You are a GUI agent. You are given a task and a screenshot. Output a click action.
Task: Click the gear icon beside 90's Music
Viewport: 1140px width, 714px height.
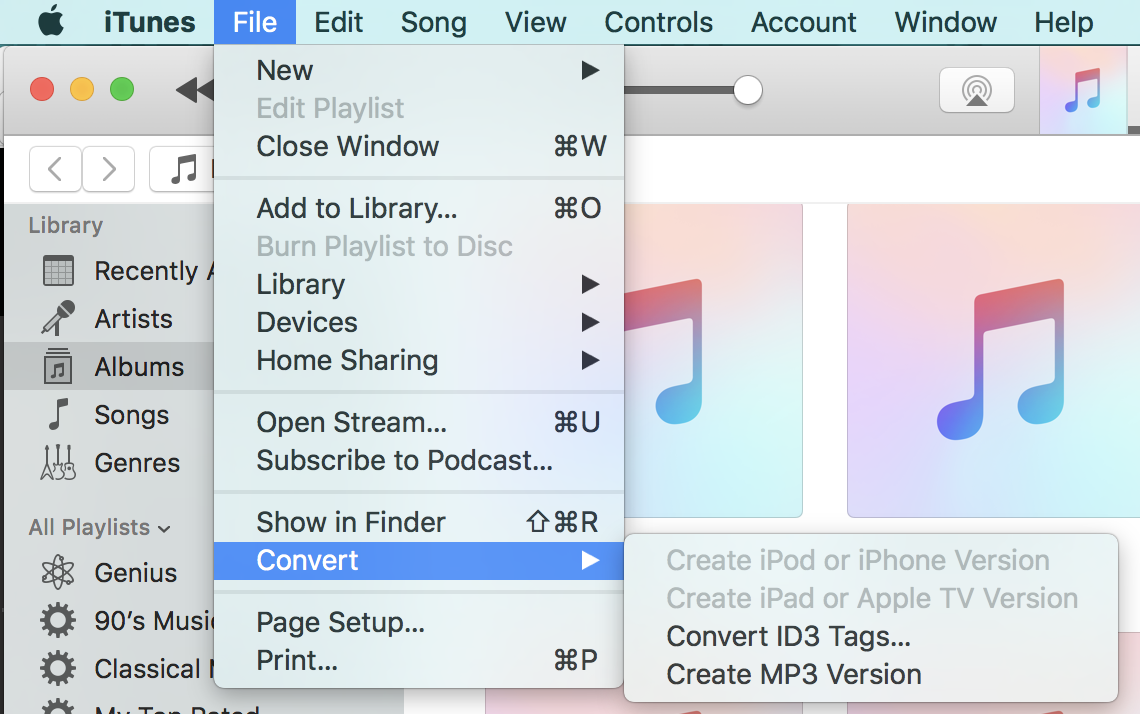[x=58, y=620]
